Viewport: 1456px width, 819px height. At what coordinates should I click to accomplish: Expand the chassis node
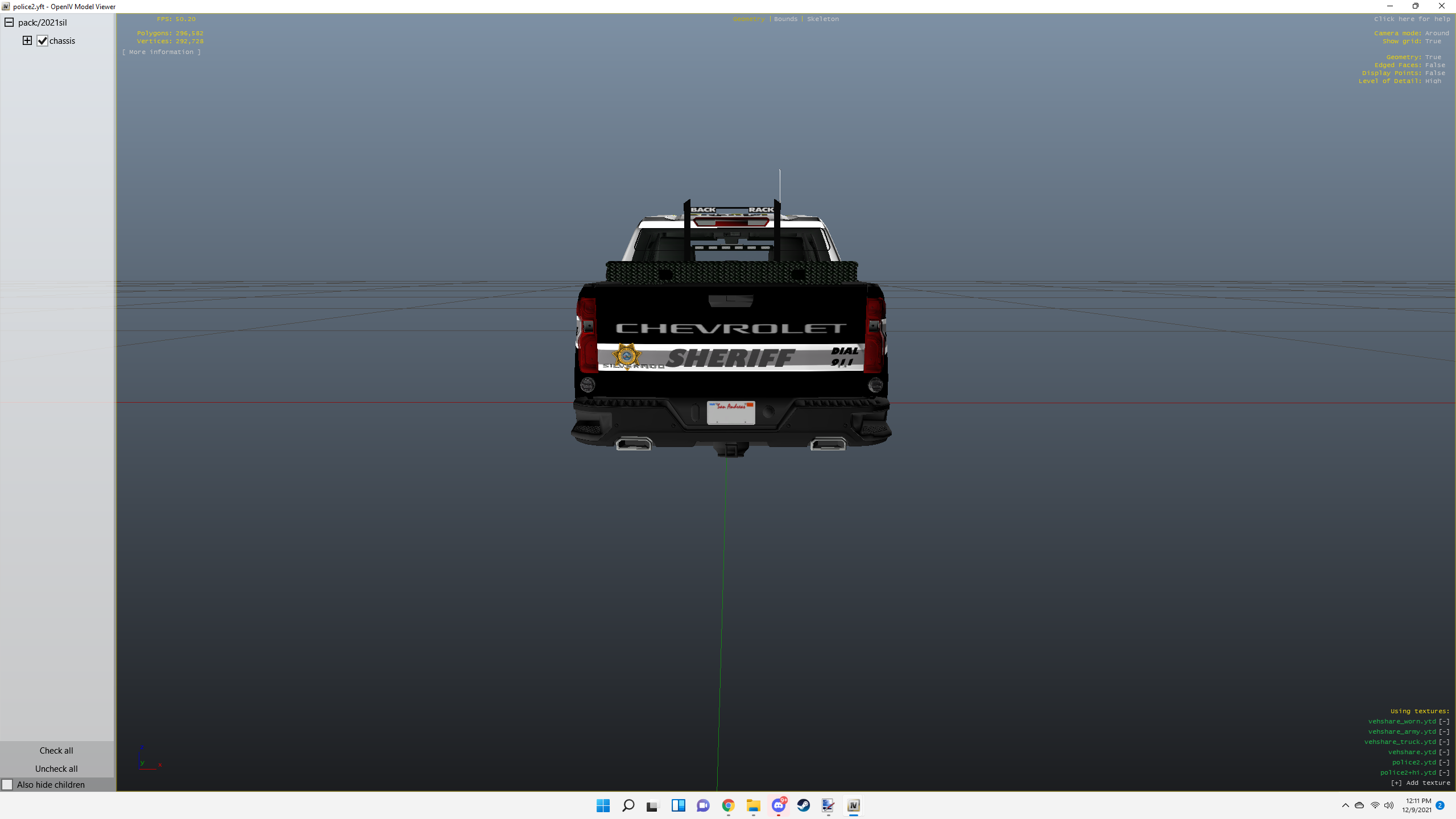coord(27,40)
